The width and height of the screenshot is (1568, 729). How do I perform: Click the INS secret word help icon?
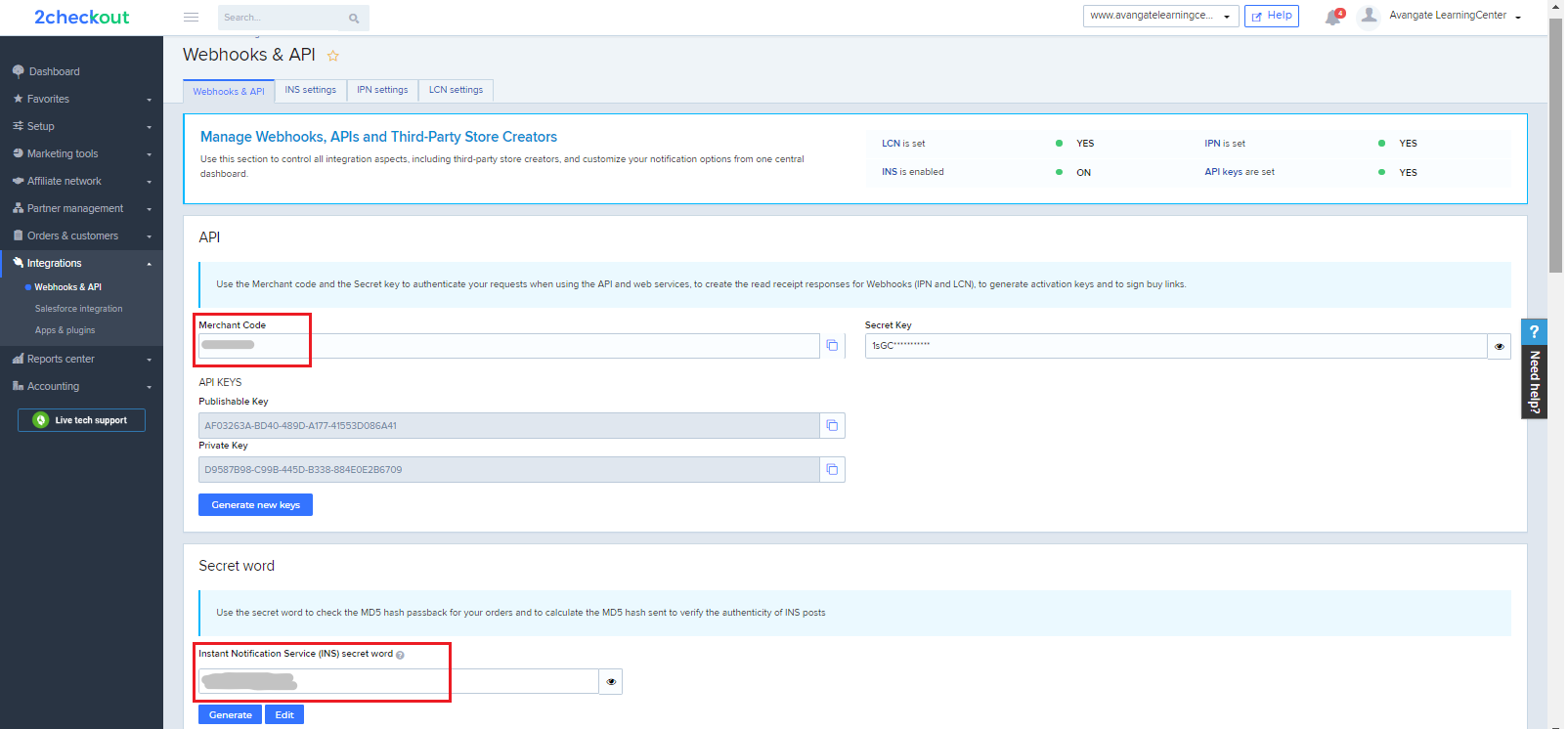pos(400,655)
